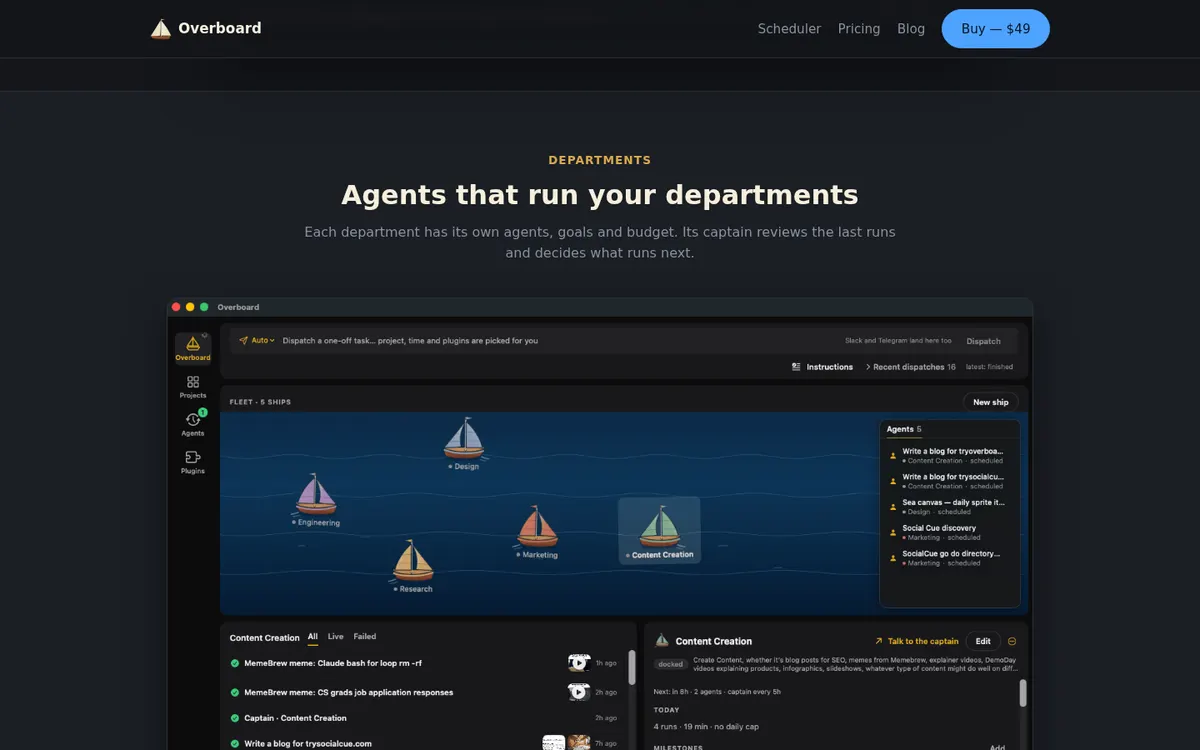Open the Plugins sidebar section
This screenshot has width=1200, height=750.
click(x=193, y=462)
